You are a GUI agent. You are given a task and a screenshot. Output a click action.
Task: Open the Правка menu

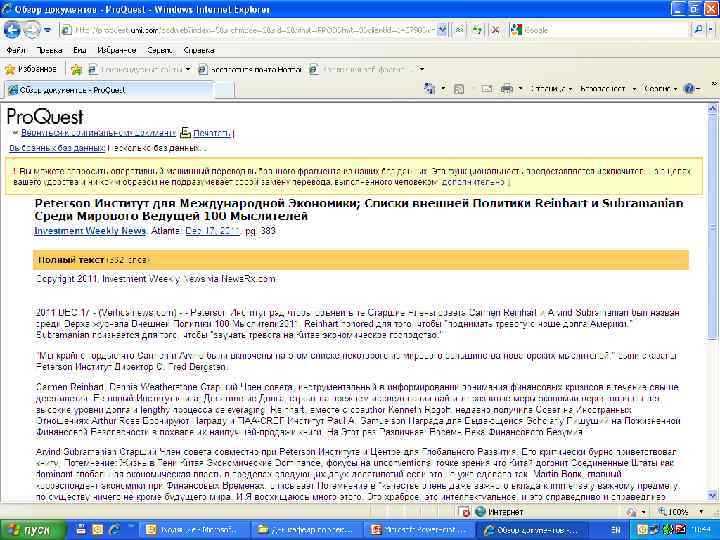coord(50,50)
